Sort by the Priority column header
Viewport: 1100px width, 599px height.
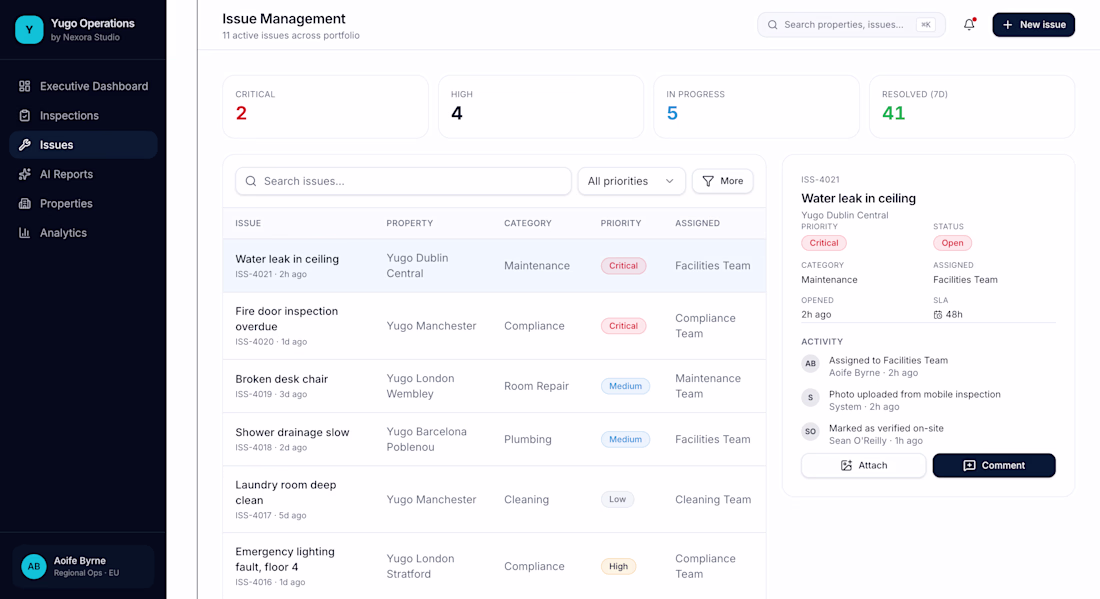click(x=621, y=223)
